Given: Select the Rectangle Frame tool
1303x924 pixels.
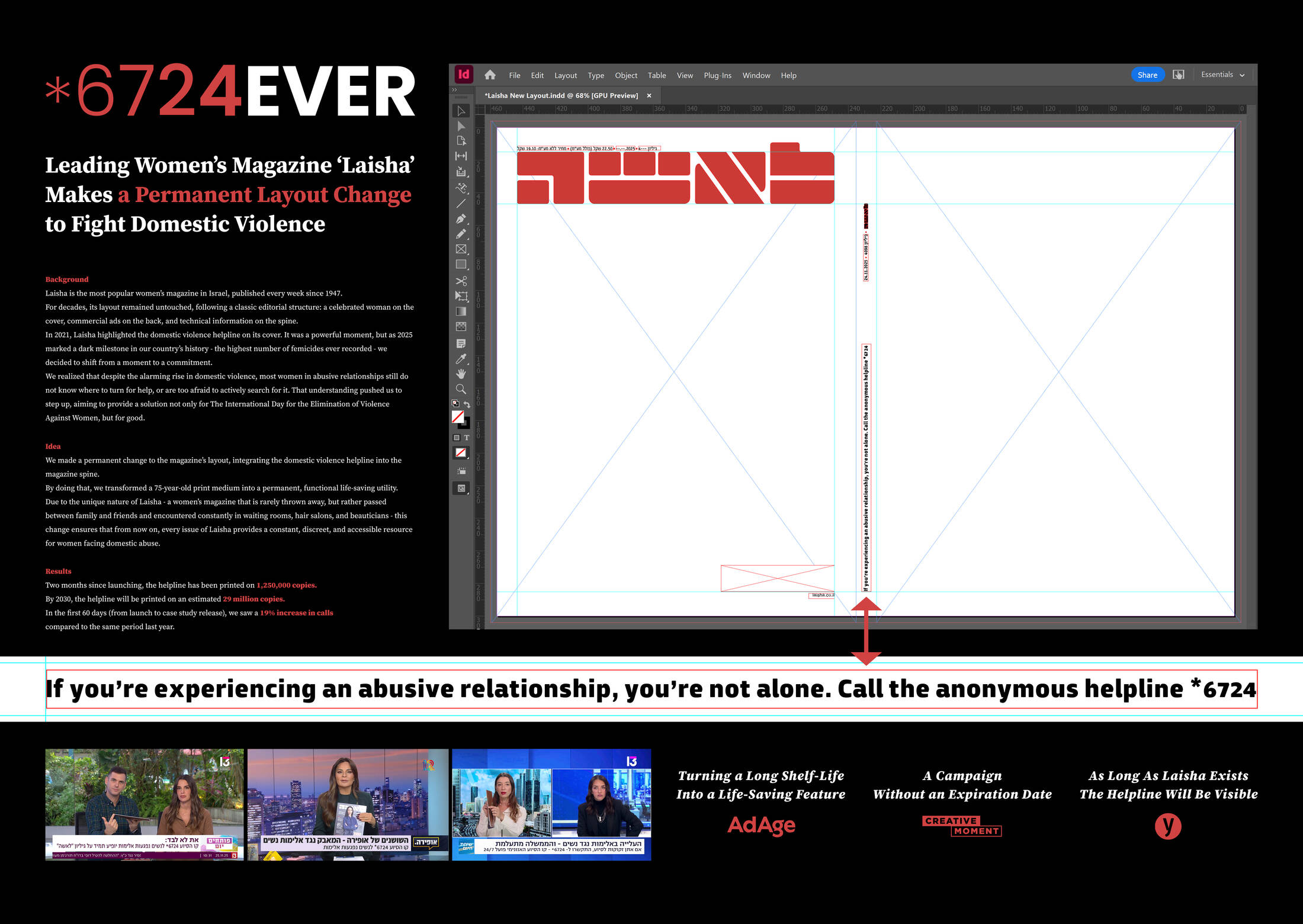Looking at the screenshot, I should click(x=461, y=249).
